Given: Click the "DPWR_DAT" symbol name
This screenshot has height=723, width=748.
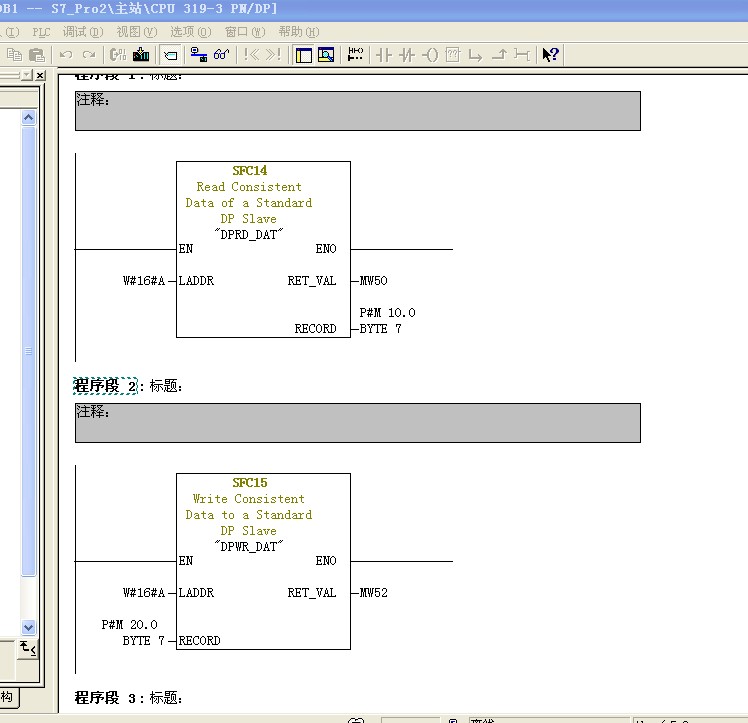Looking at the screenshot, I should pos(249,547).
